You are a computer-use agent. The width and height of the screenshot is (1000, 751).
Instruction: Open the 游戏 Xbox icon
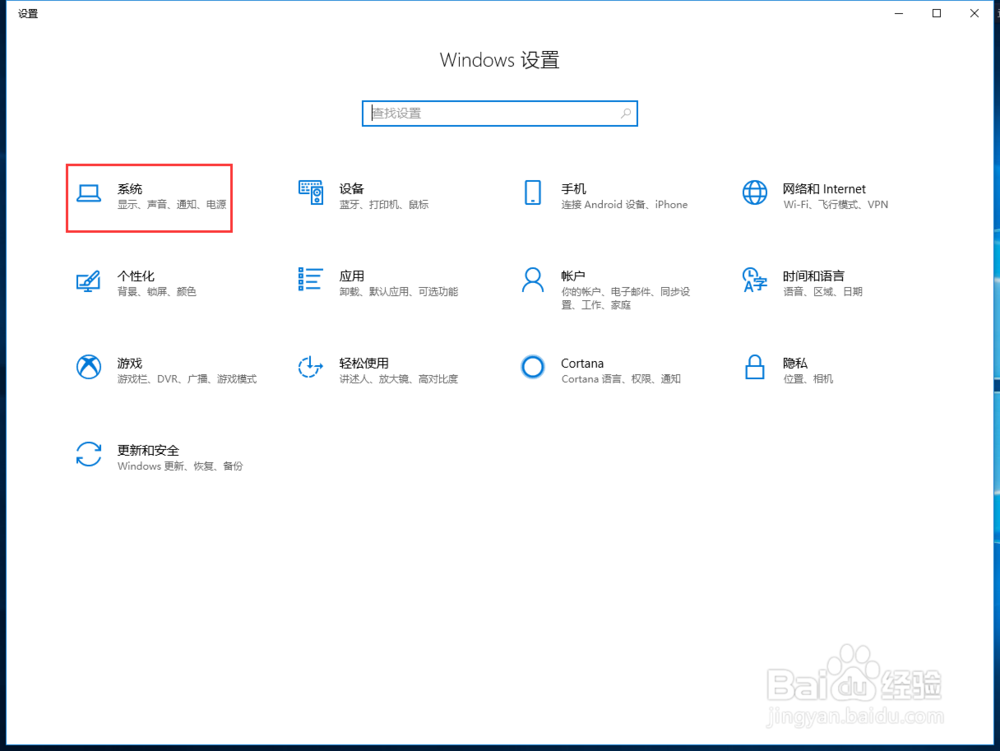pyautogui.click(x=89, y=367)
